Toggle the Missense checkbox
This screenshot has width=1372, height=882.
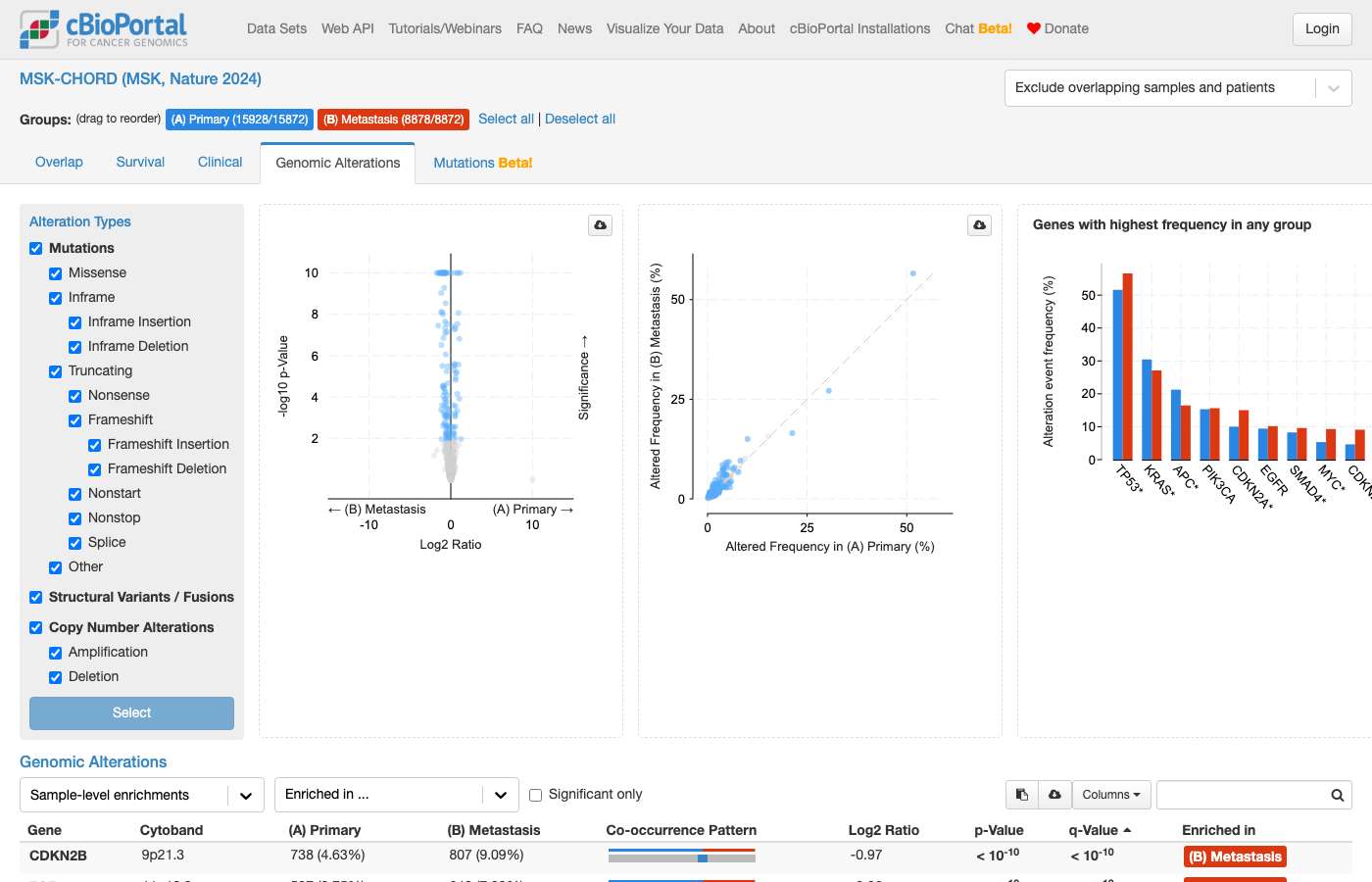(56, 273)
